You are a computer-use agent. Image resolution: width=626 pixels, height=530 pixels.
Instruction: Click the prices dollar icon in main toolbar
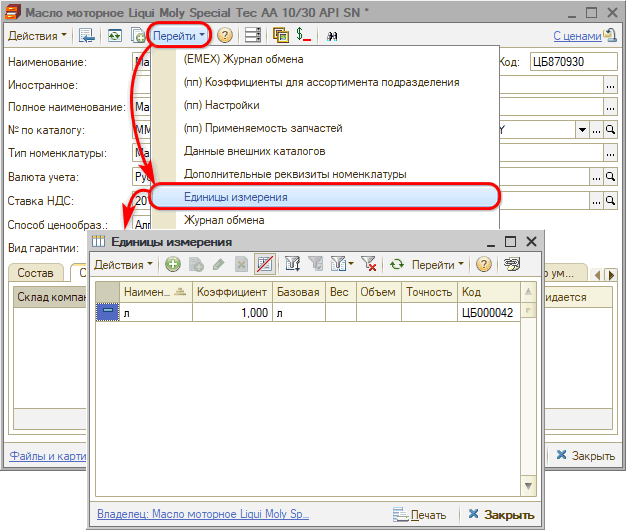coord(303,35)
